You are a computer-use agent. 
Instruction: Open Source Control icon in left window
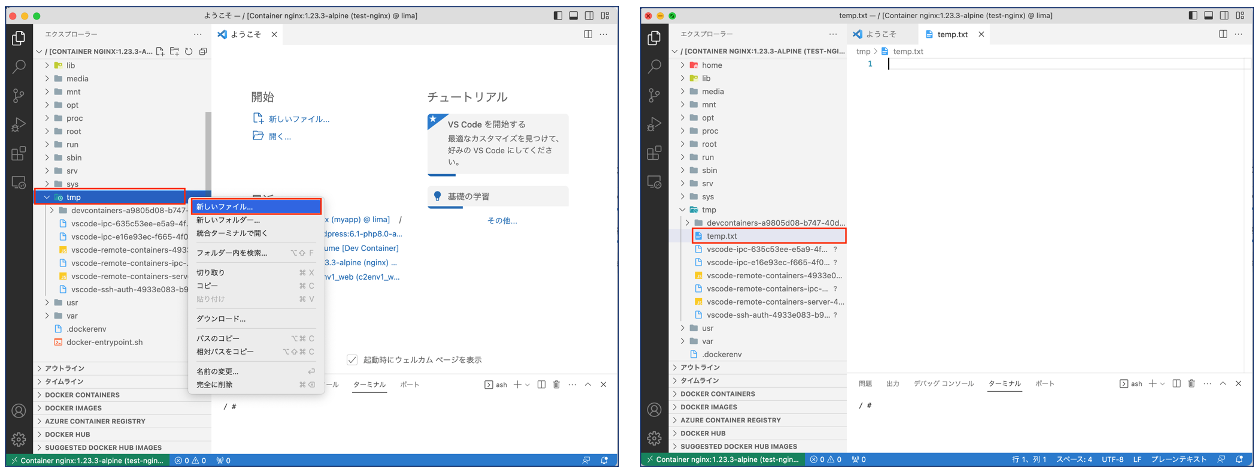coord(17,96)
